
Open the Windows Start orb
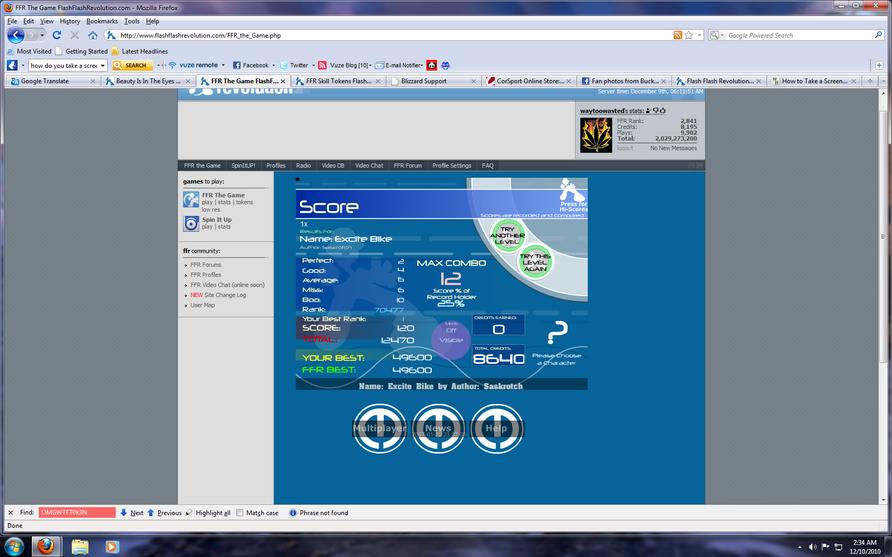(14, 546)
